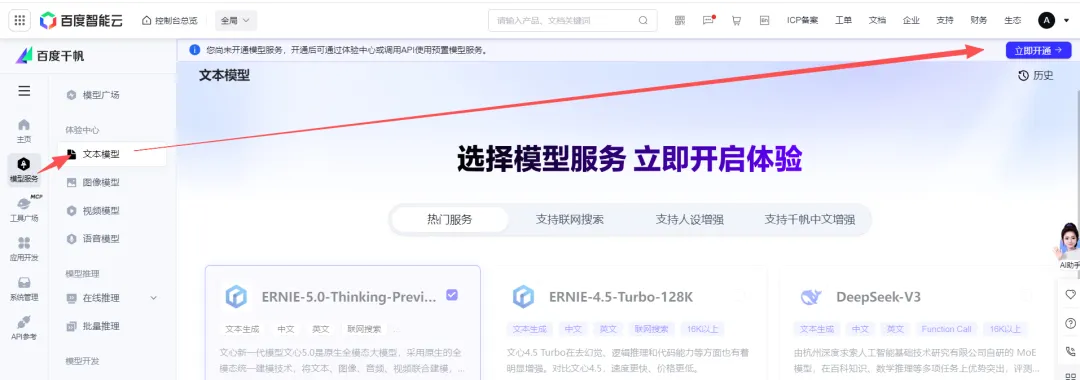Open the messages notification icon
Screen dimensions: 1080x380
click(x=708, y=21)
